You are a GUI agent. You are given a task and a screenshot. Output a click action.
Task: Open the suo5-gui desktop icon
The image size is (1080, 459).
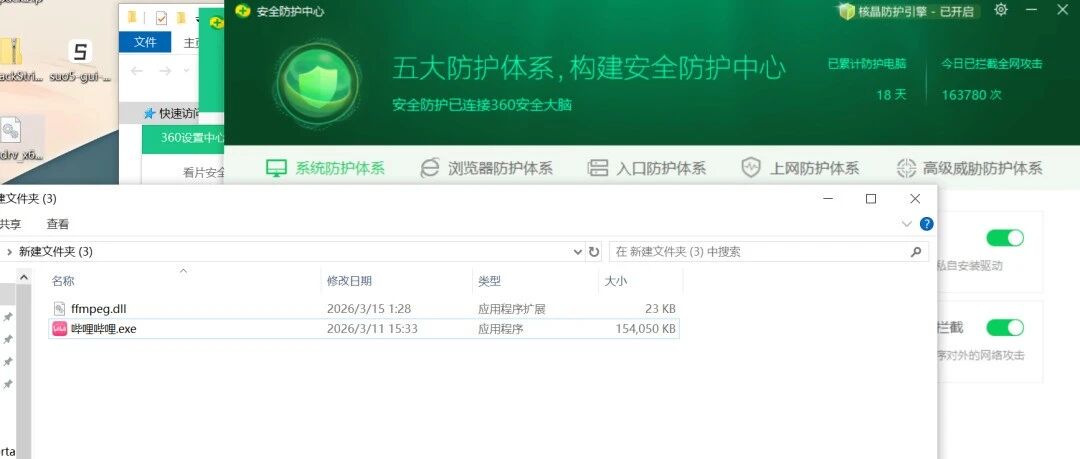click(80, 61)
